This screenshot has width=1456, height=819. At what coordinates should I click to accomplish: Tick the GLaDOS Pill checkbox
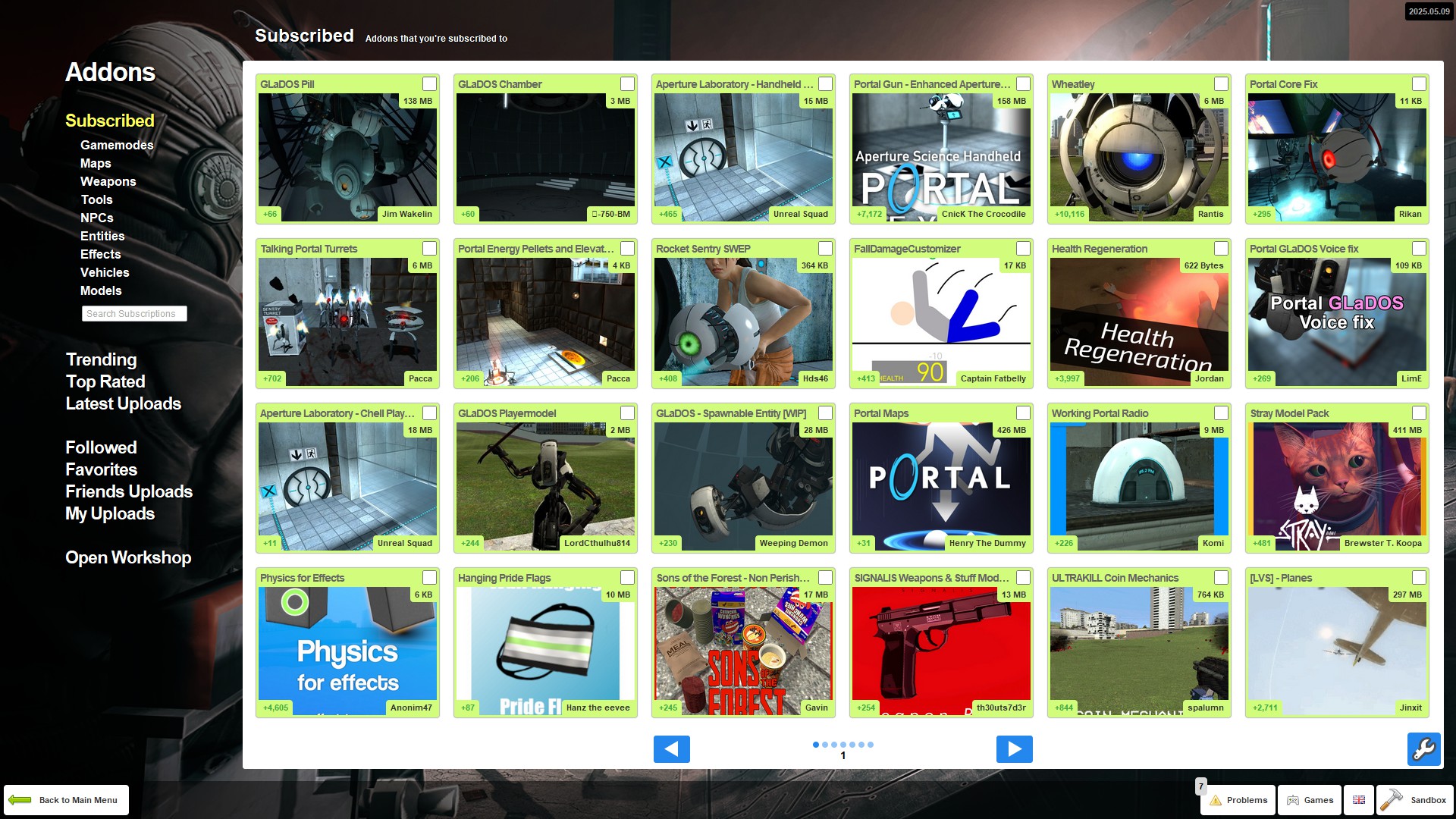coord(429,83)
